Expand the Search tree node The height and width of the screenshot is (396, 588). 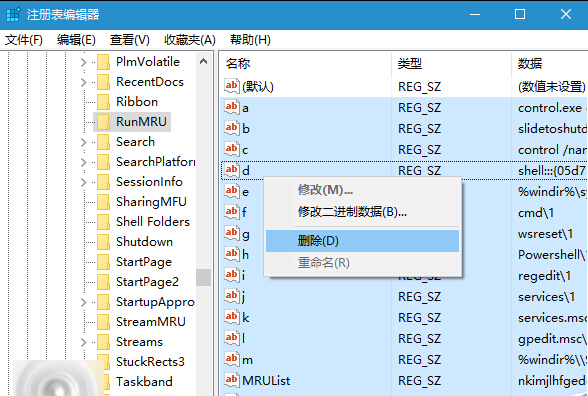click(84, 142)
